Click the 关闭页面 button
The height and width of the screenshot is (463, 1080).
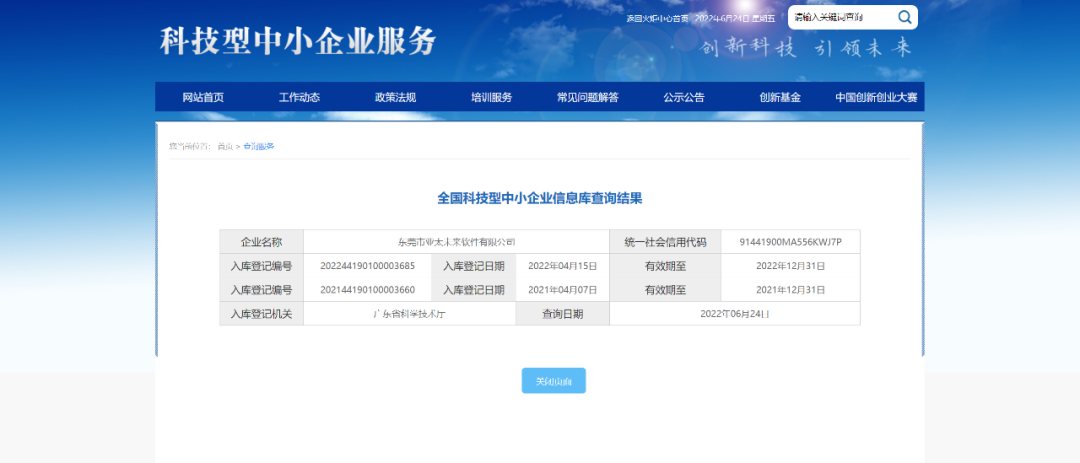click(x=554, y=381)
